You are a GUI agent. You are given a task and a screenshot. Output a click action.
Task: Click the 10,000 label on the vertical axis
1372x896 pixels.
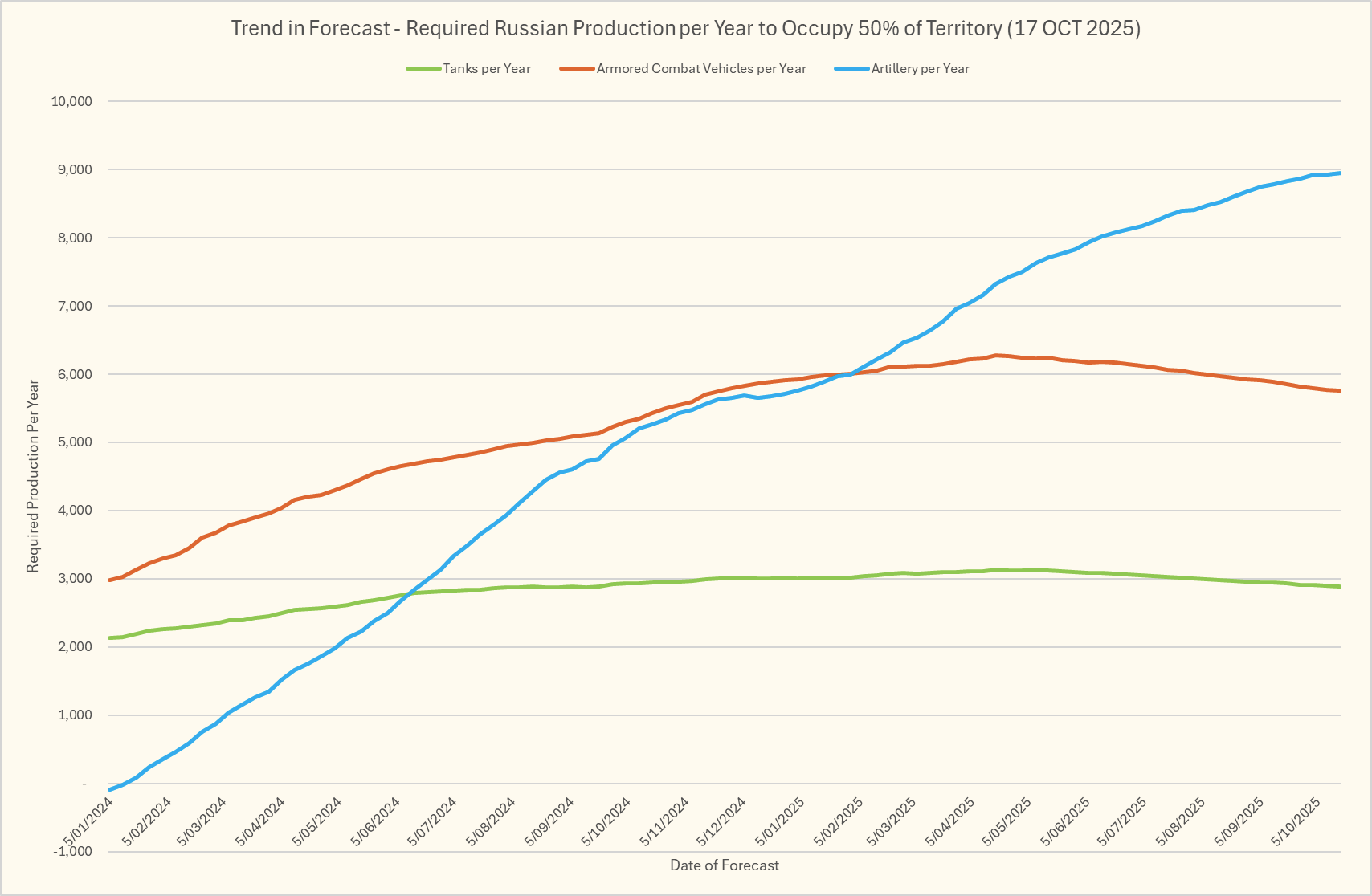[x=72, y=101]
